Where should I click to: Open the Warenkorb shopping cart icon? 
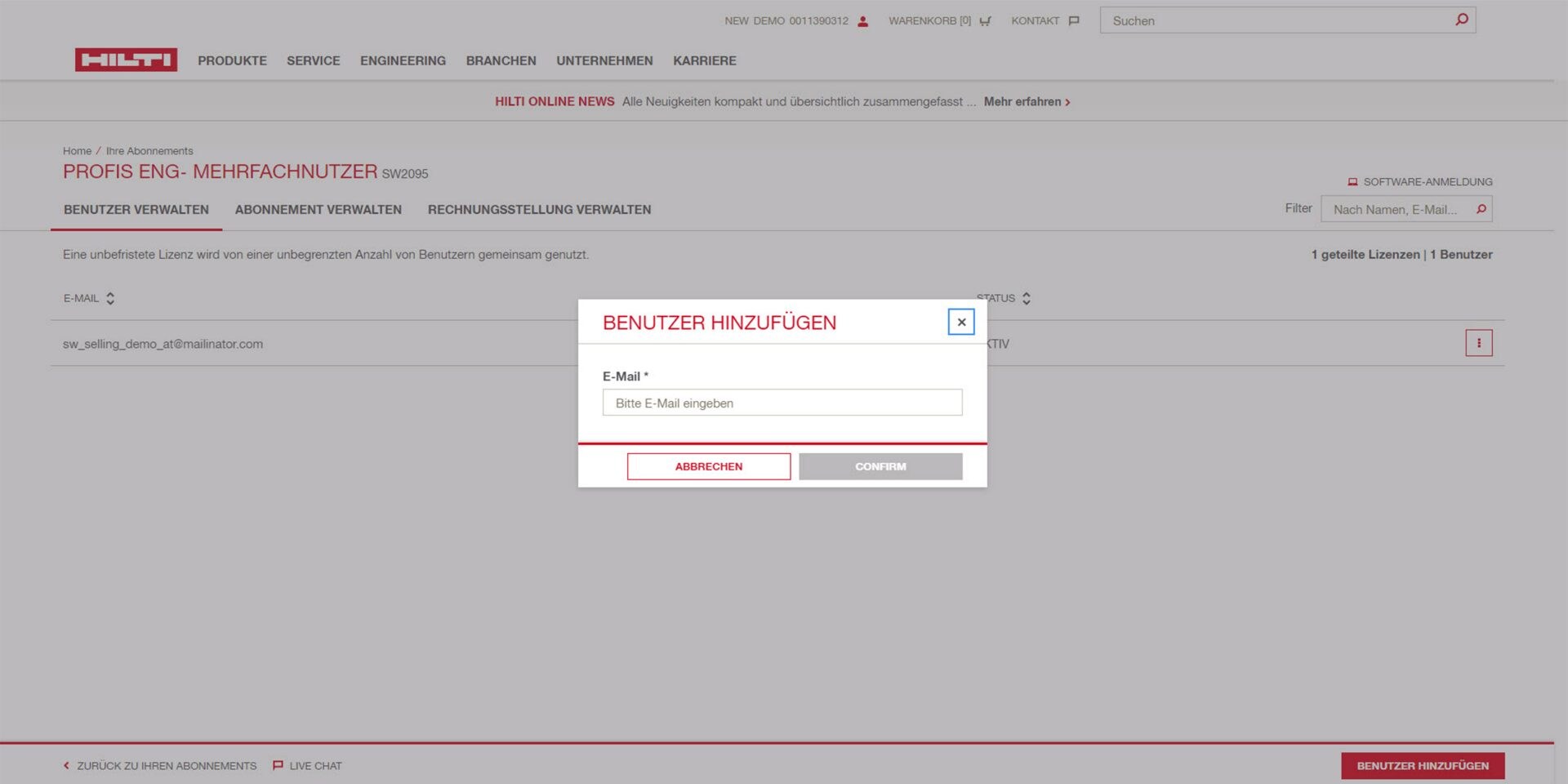point(985,21)
